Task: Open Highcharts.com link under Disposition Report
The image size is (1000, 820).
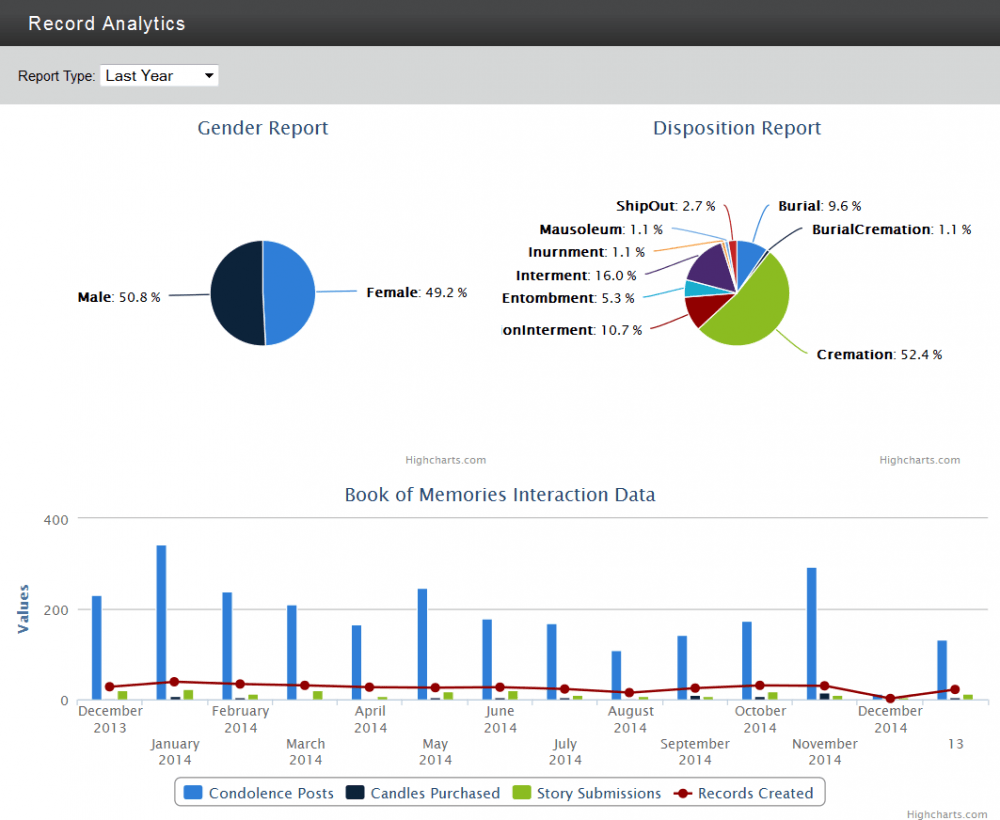Action: coord(919,460)
